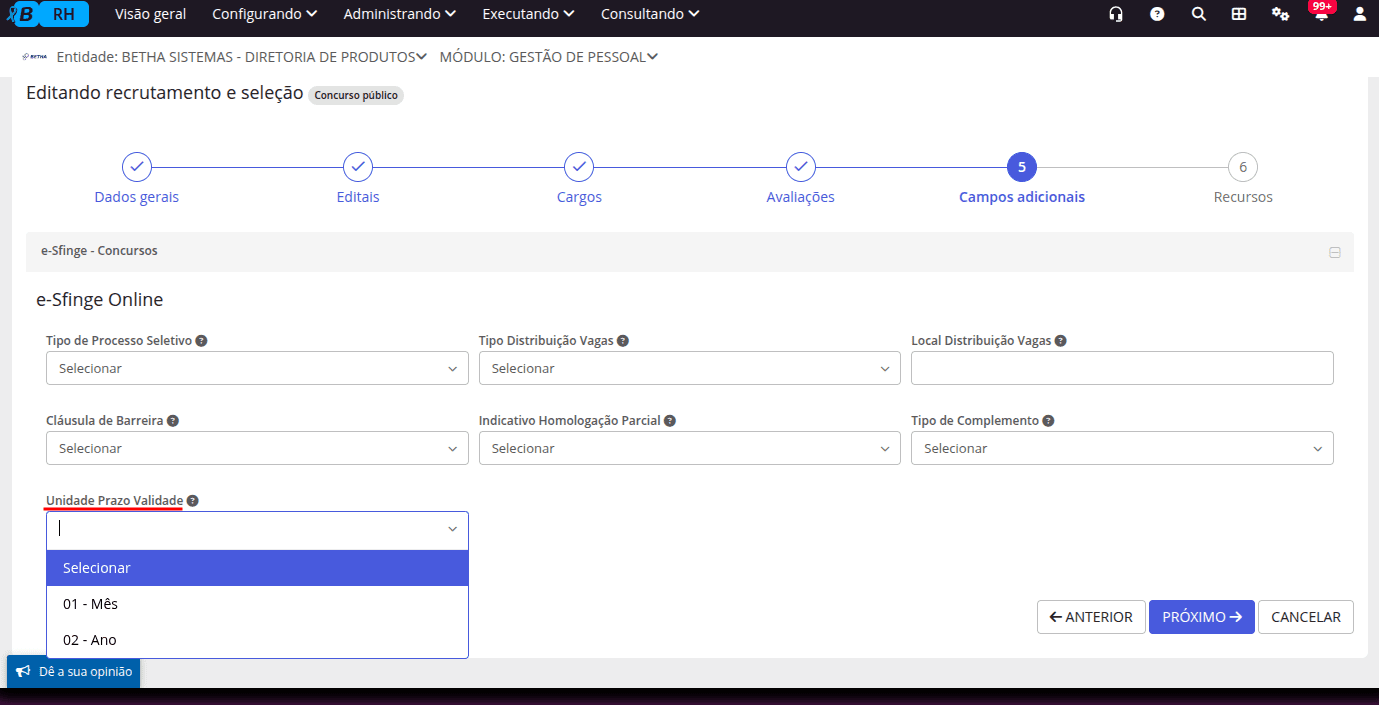Open the user profile icon
The image size is (1379, 705).
tap(1359, 14)
